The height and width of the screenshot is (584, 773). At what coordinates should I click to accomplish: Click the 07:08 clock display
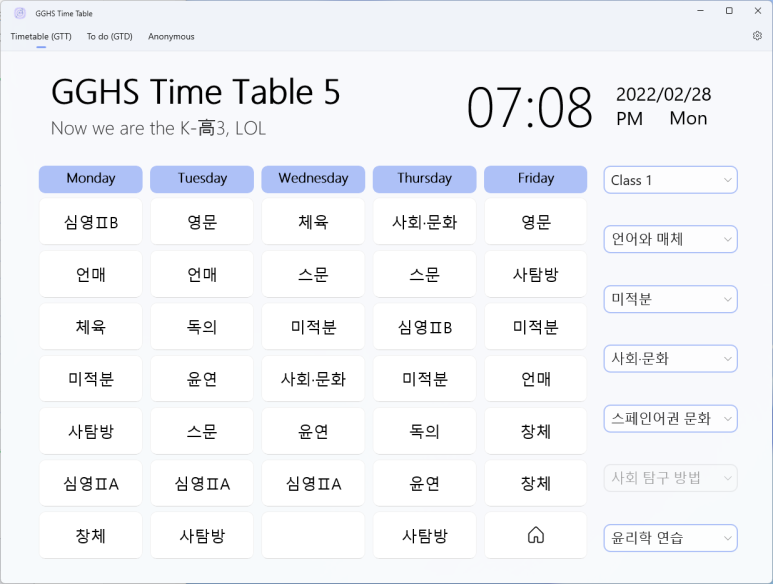(530, 107)
